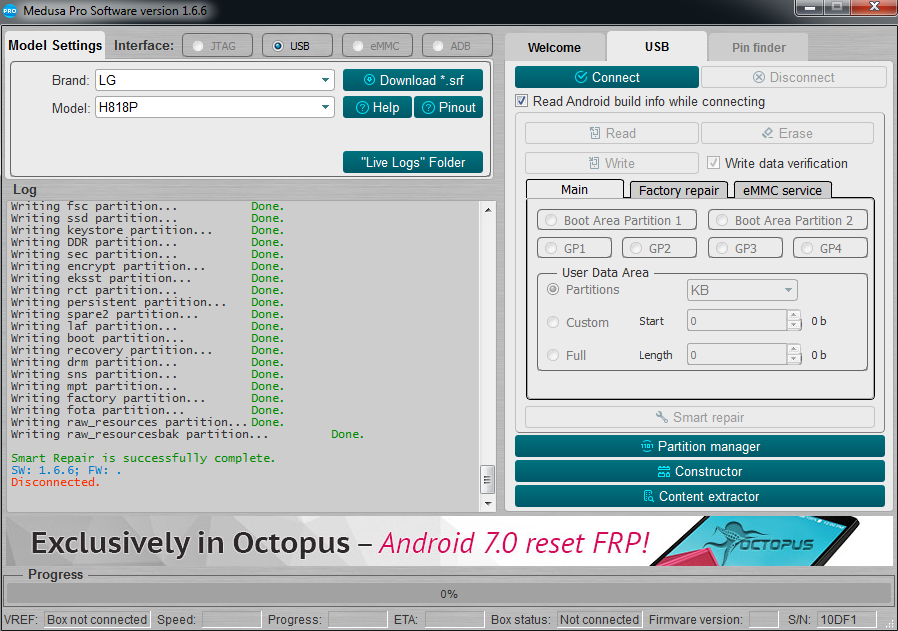Switch to the Main sub-tab
This screenshot has width=898, height=631.
click(574, 190)
